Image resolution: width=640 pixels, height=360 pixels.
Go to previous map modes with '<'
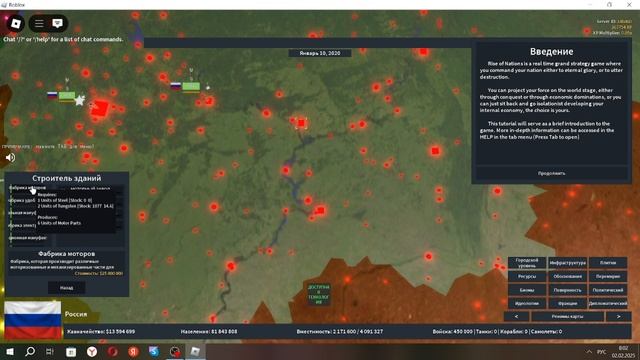(x=516, y=316)
